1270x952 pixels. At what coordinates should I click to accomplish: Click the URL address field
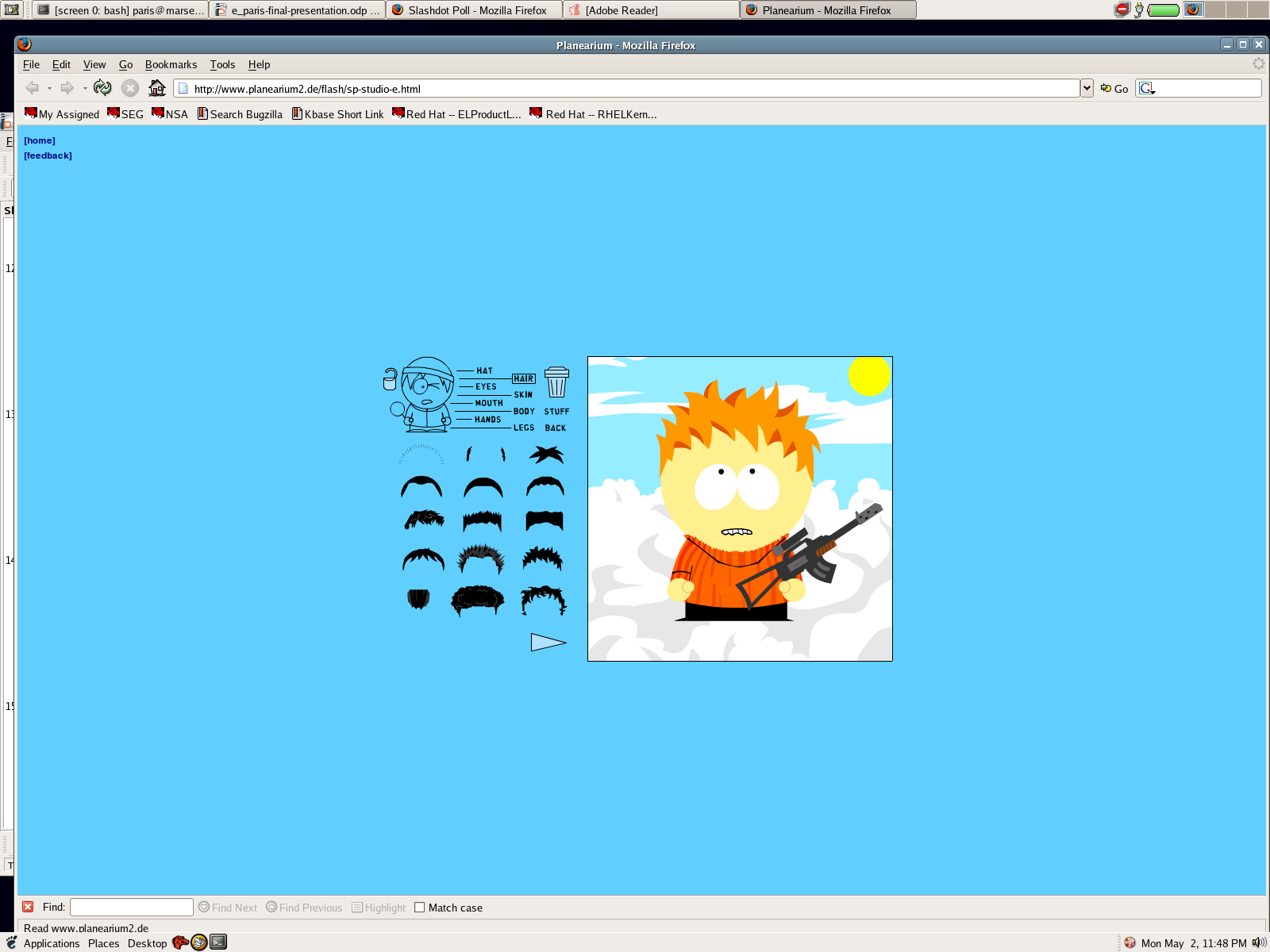click(x=627, y=88)
